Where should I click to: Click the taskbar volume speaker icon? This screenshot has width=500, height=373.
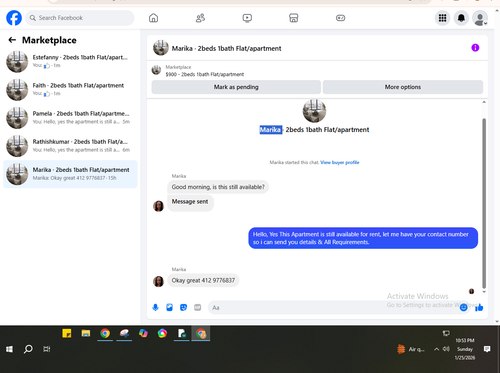446,349
